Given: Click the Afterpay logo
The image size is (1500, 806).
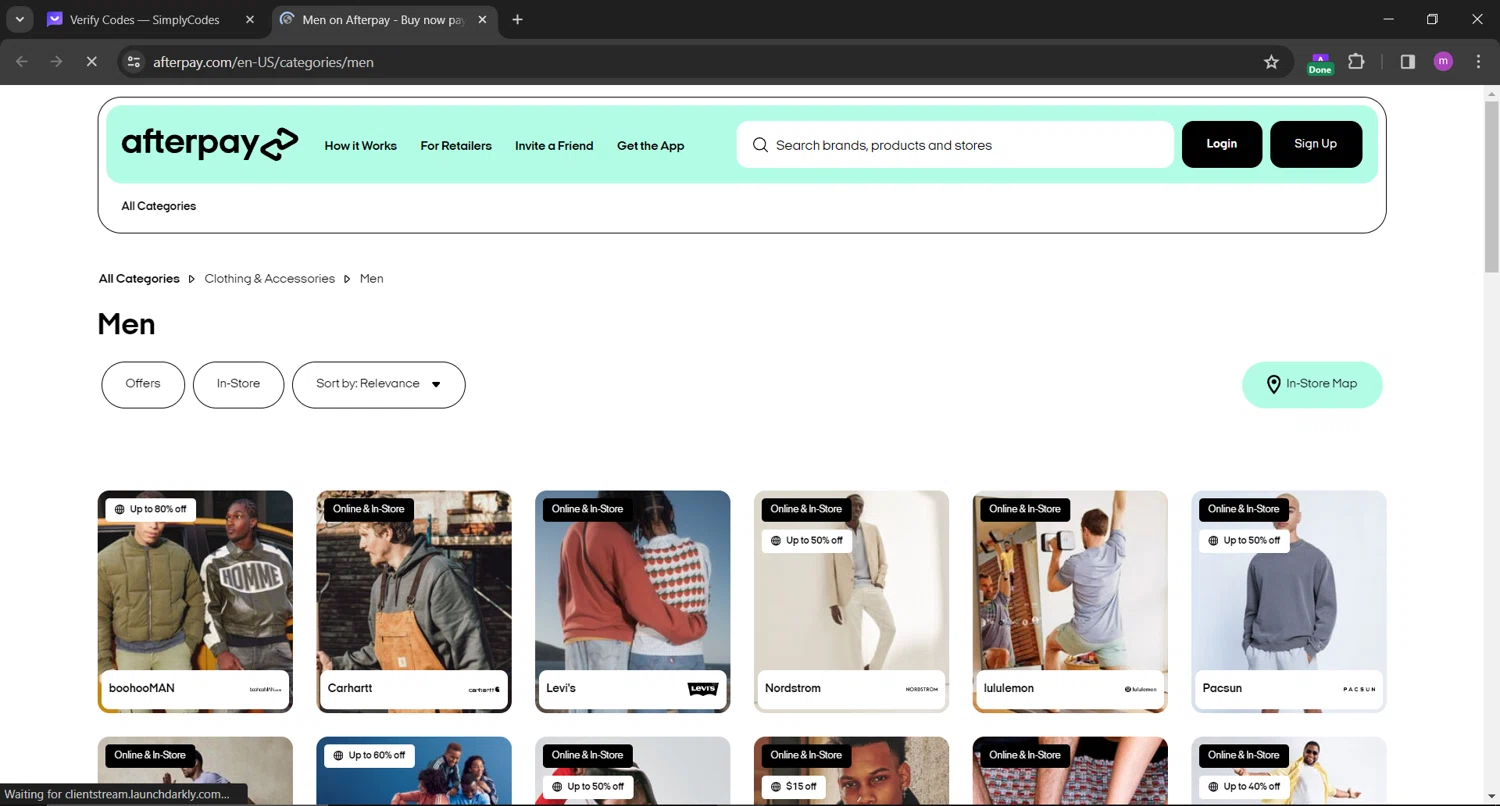Looking at the screenshot, I should point(210,144).
